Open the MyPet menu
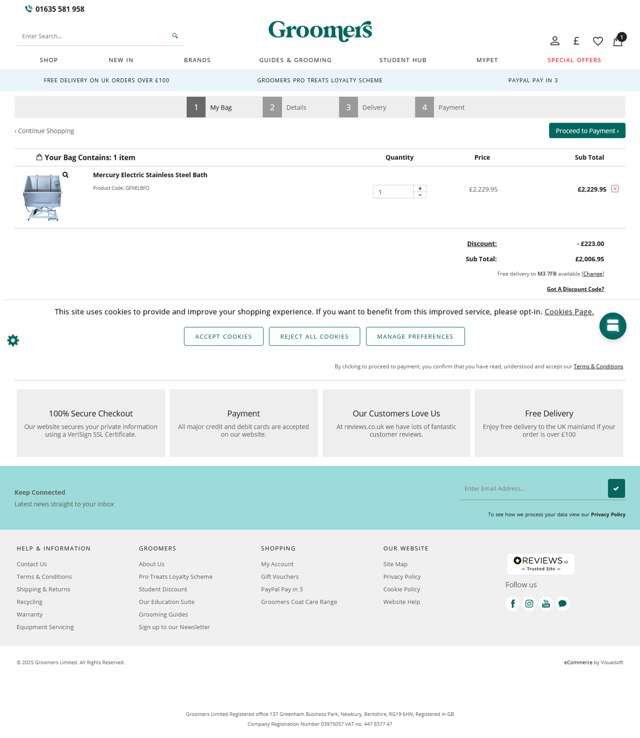Image resolution: width=640 pixels, height=738 pixels. [487, 60]
